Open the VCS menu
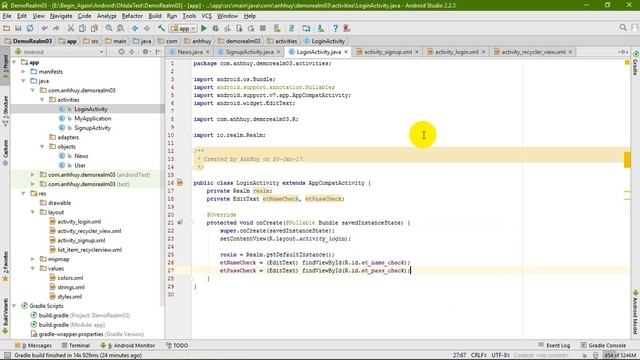 pos(207,16)
